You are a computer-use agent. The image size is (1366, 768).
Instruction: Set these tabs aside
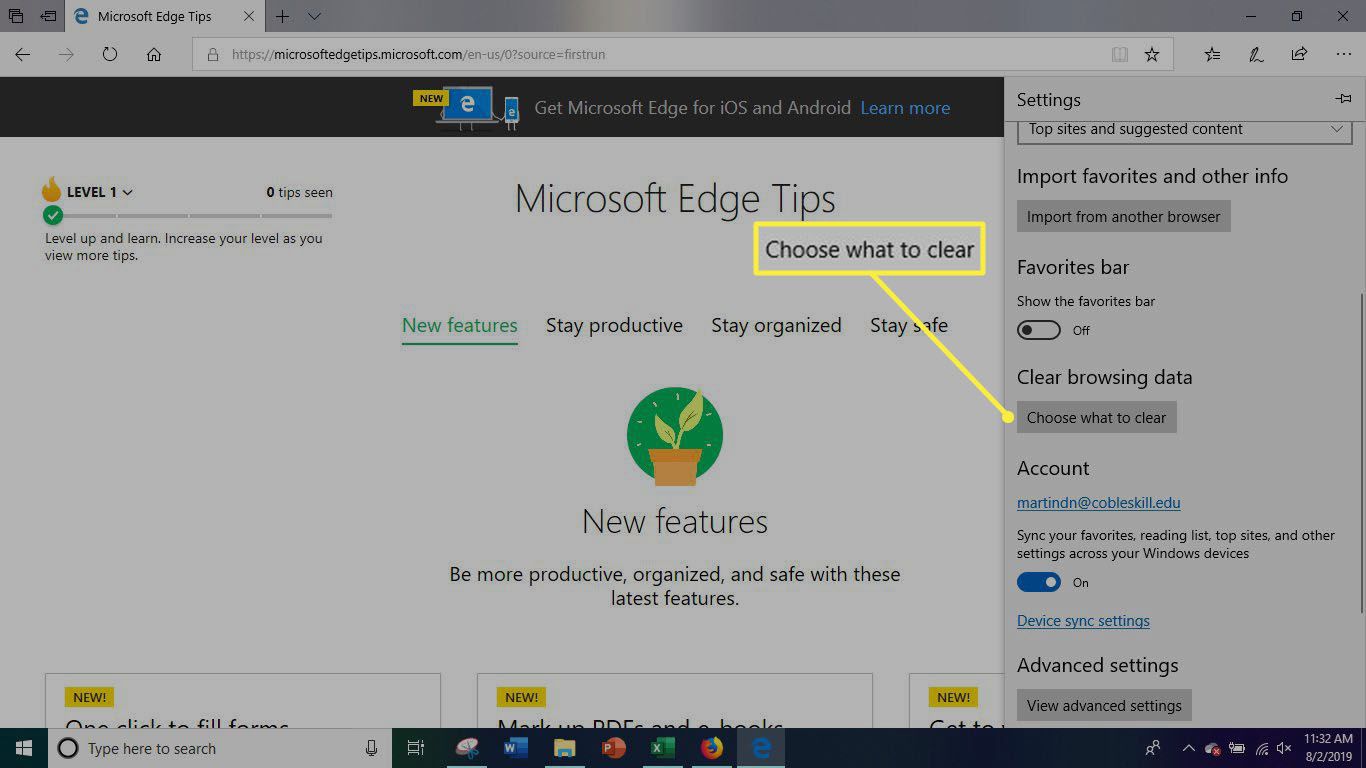(x=48, y=17)
